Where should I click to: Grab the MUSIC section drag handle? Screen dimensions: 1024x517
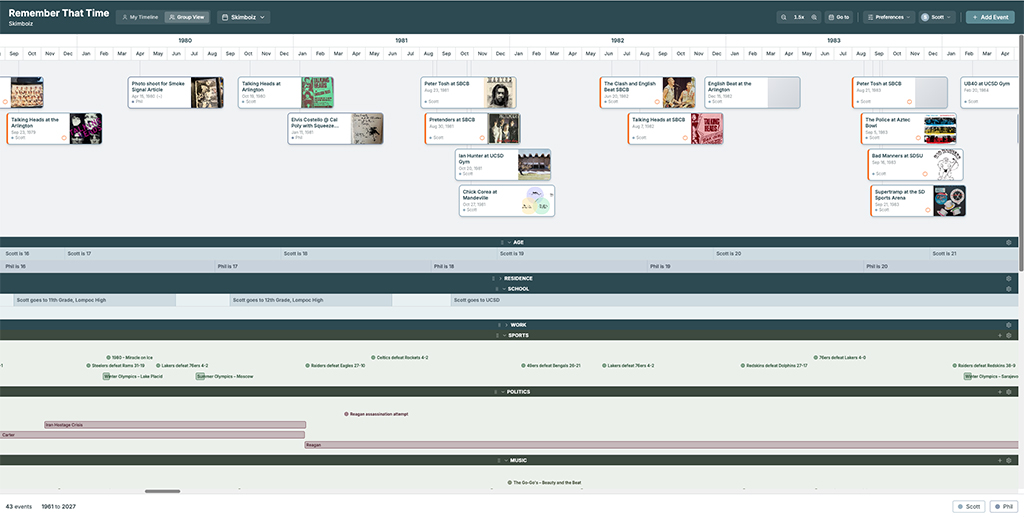[x=499, y=461]
